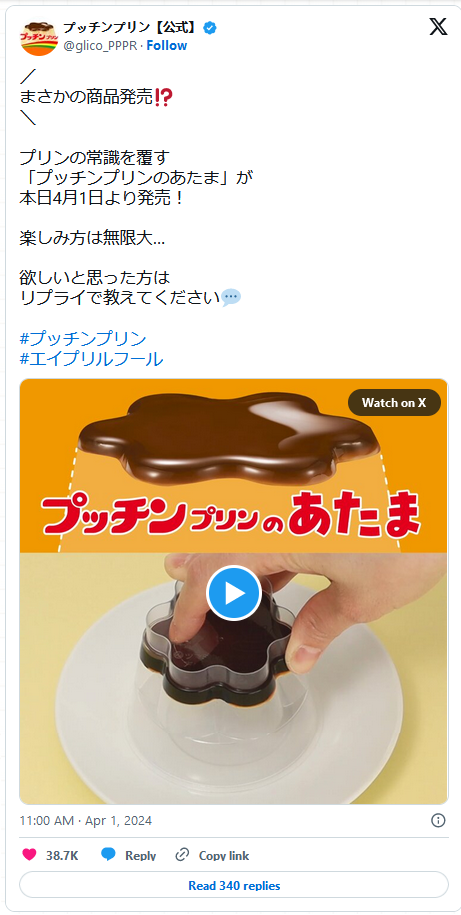Click the chain link copy icon
The image size is (461, 915).
click(182, 855)
